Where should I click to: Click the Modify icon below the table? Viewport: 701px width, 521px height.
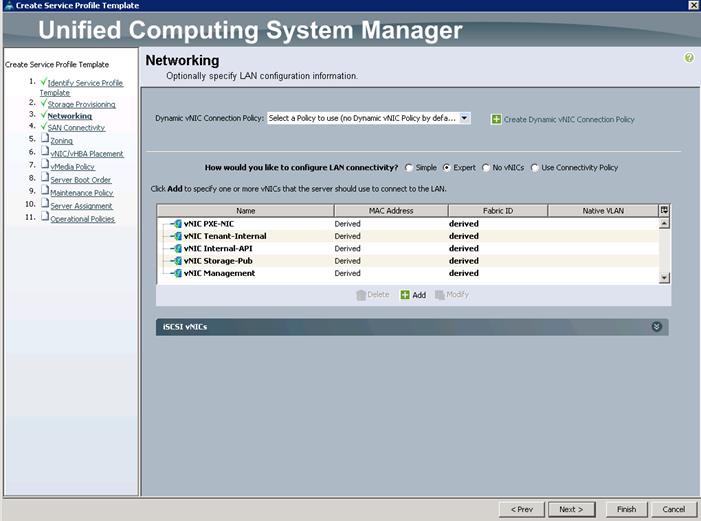coord(440,295)
